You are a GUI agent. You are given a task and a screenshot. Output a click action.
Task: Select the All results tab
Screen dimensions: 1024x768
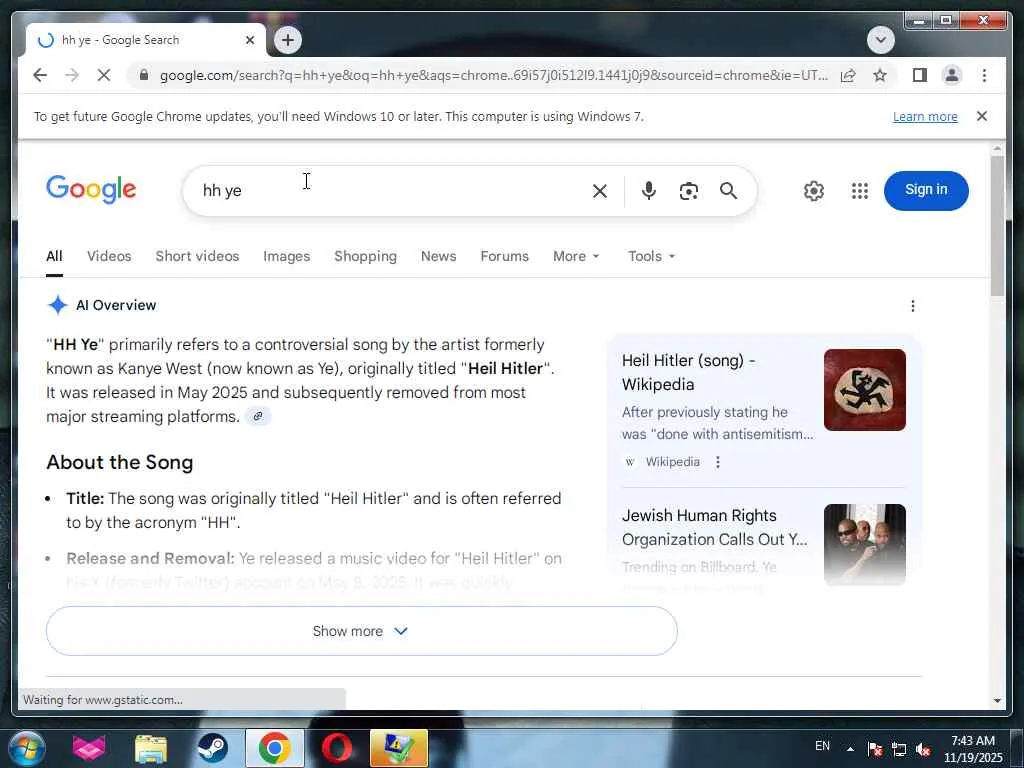coord(54,257)
